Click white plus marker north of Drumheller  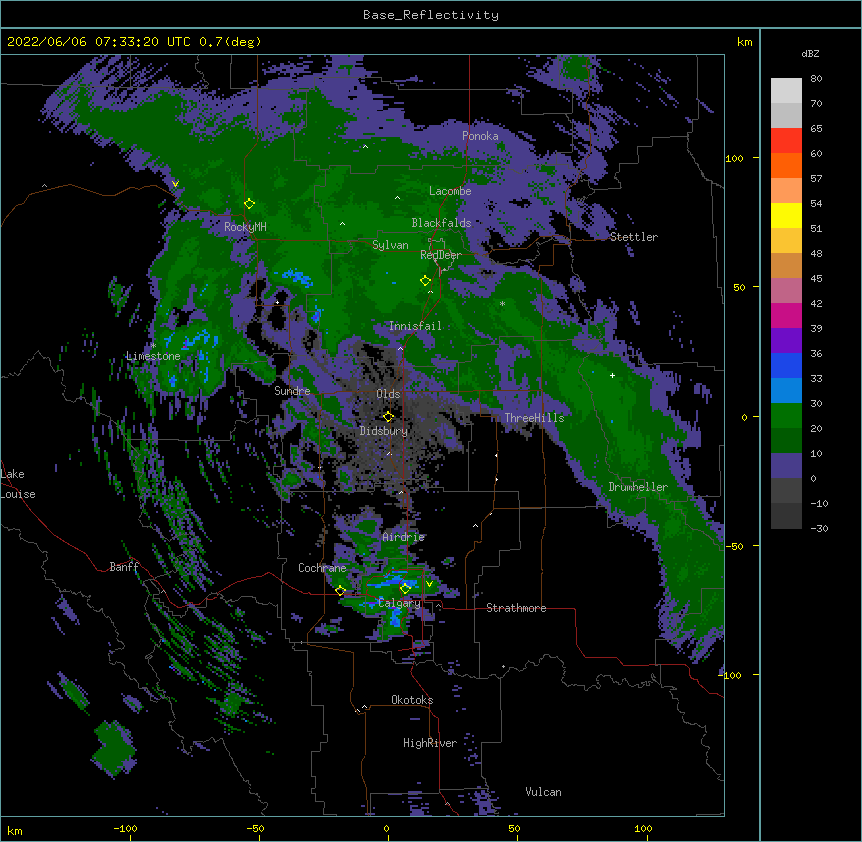(612, 375)
